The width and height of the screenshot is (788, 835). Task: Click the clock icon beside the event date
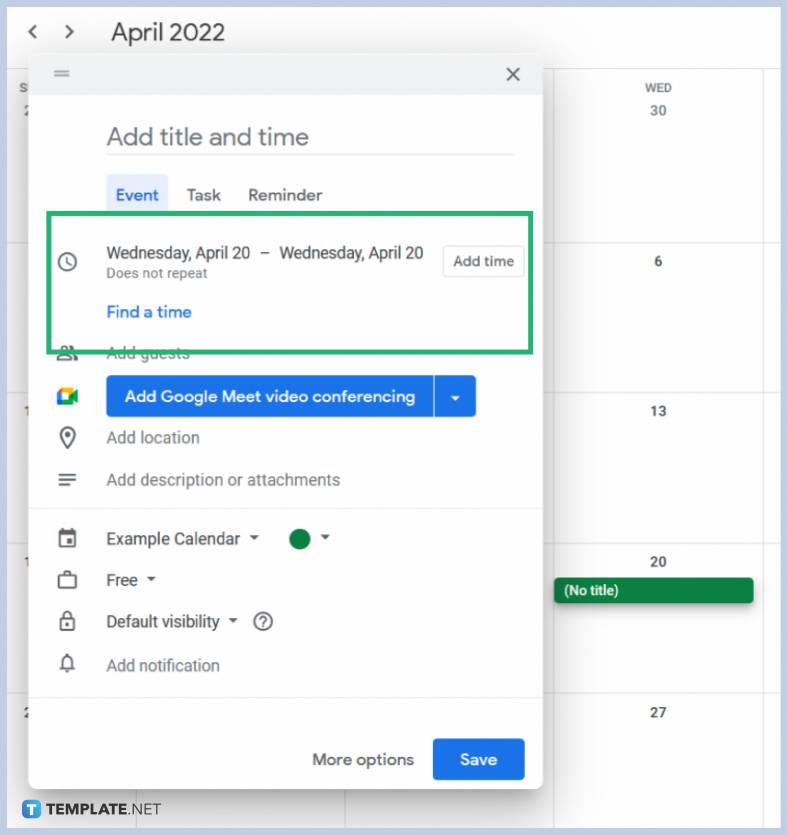pos(67,262)
